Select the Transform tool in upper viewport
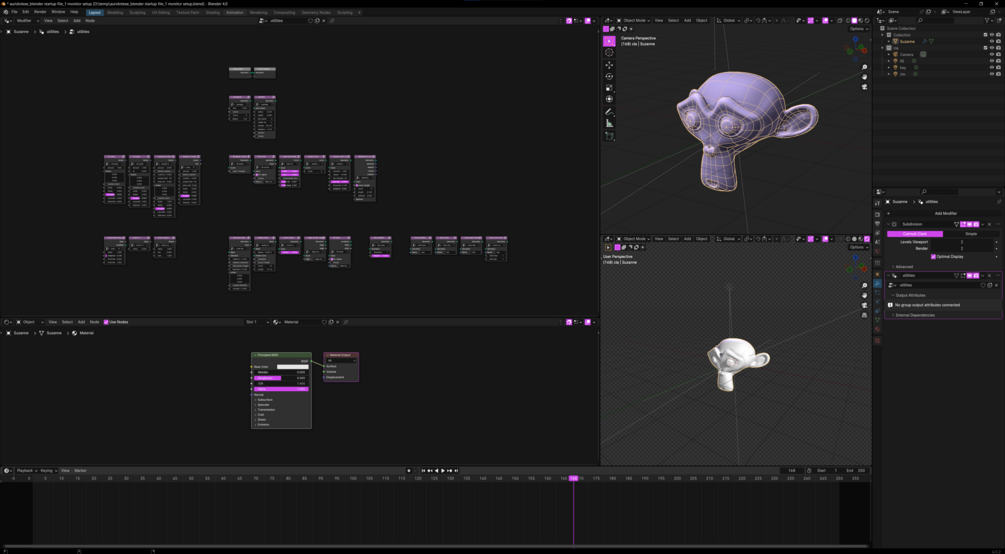1005x554 pixels. pyautogui.click(x=609, y=99)
